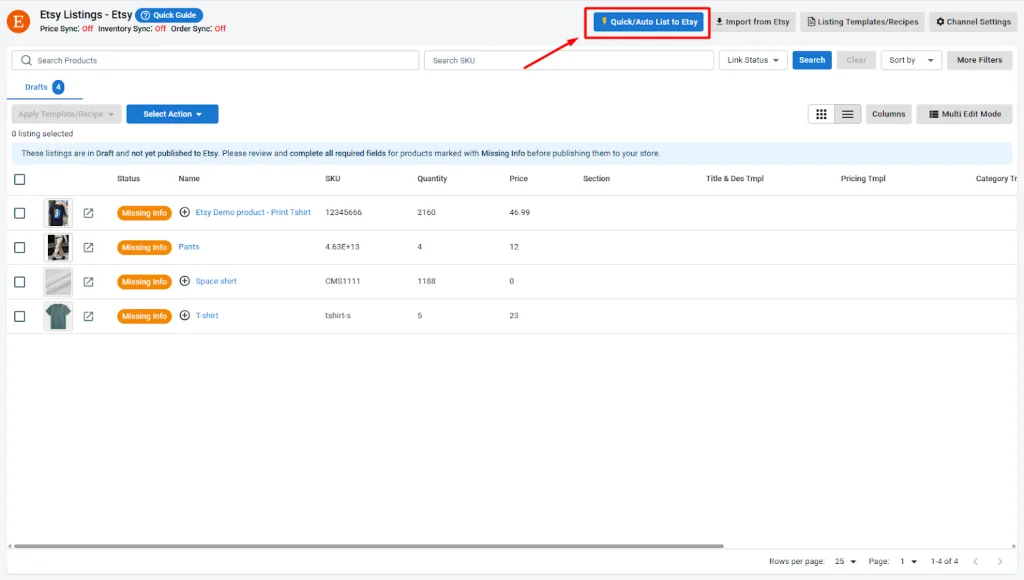This screenshot has width=1024, height=580.
Task: Select checkbox for Space shirt row
Action: [19, 282]
